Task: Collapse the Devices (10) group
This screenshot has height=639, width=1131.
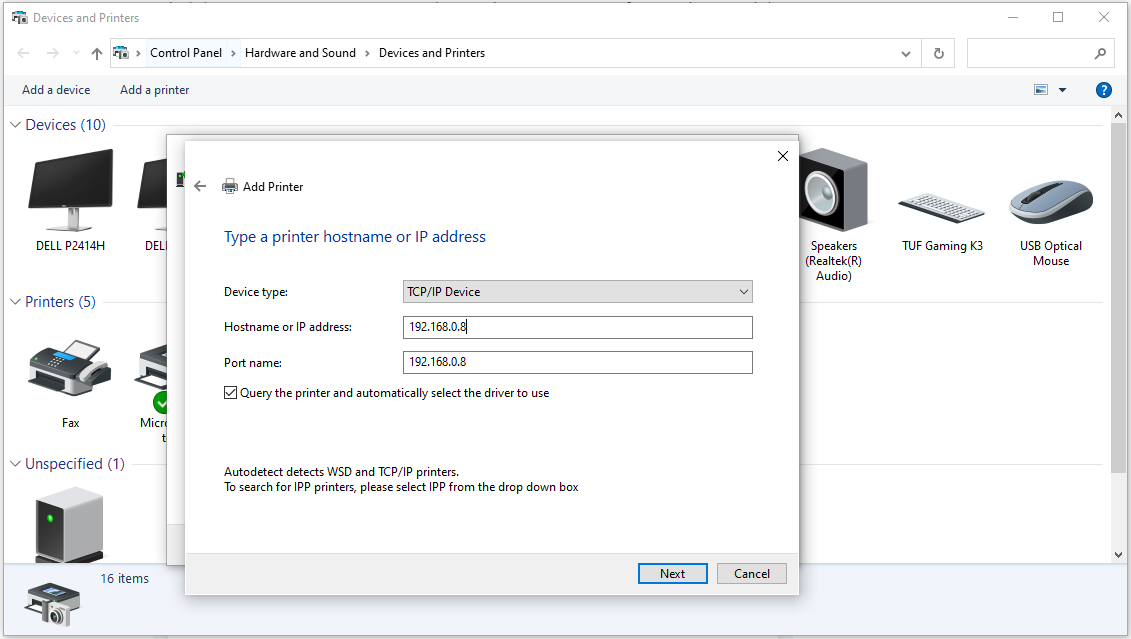Action: [16, 125]
